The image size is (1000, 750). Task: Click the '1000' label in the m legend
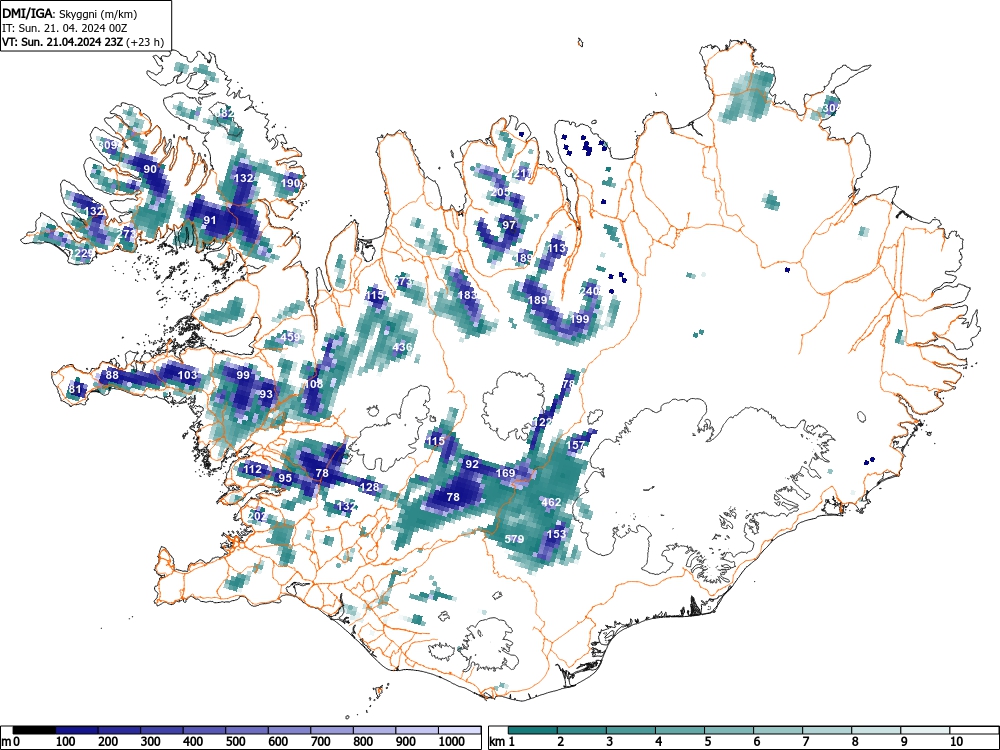452,742
